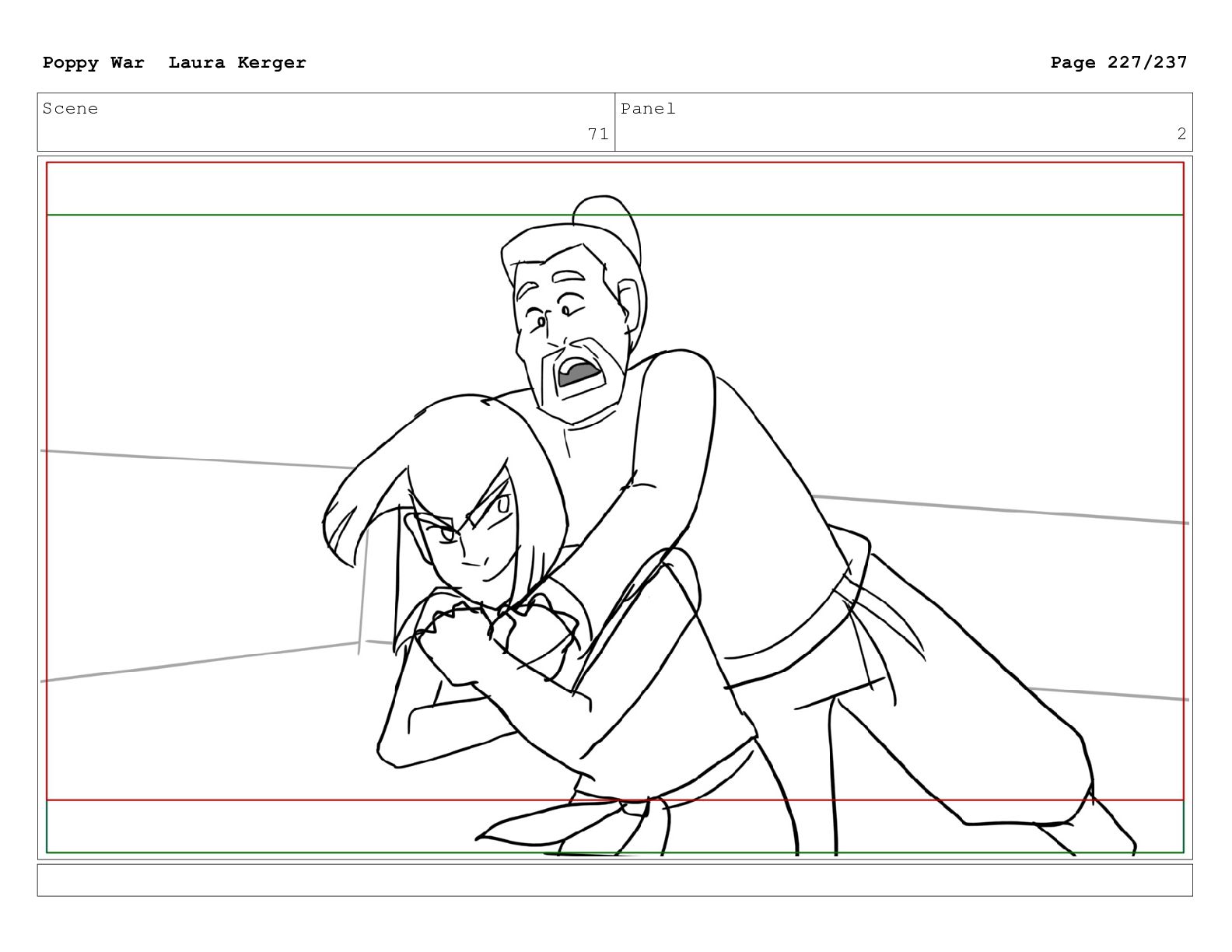Click the storyboard drawing of two fighters
This screenshot has width=1232, height=952.
[x=614, y=507]
